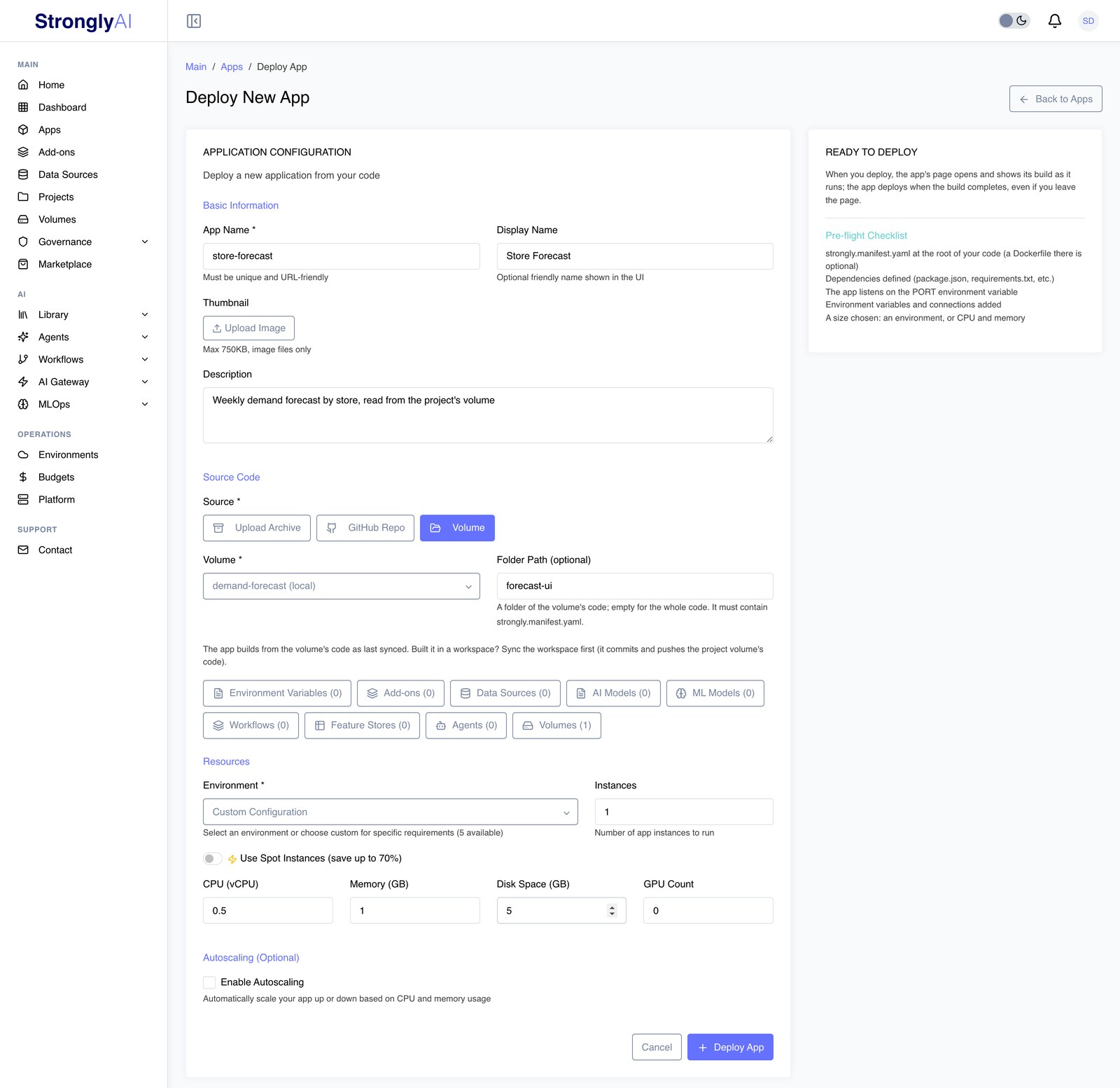Screen dimensions: 1120x1088
Task: Click the Marketplace bag icon
Action: 23,264
